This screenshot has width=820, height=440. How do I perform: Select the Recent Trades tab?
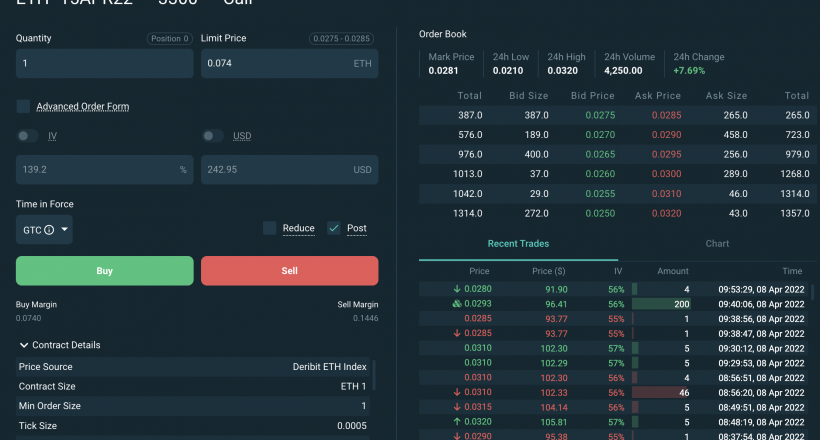tap(518, 244)
